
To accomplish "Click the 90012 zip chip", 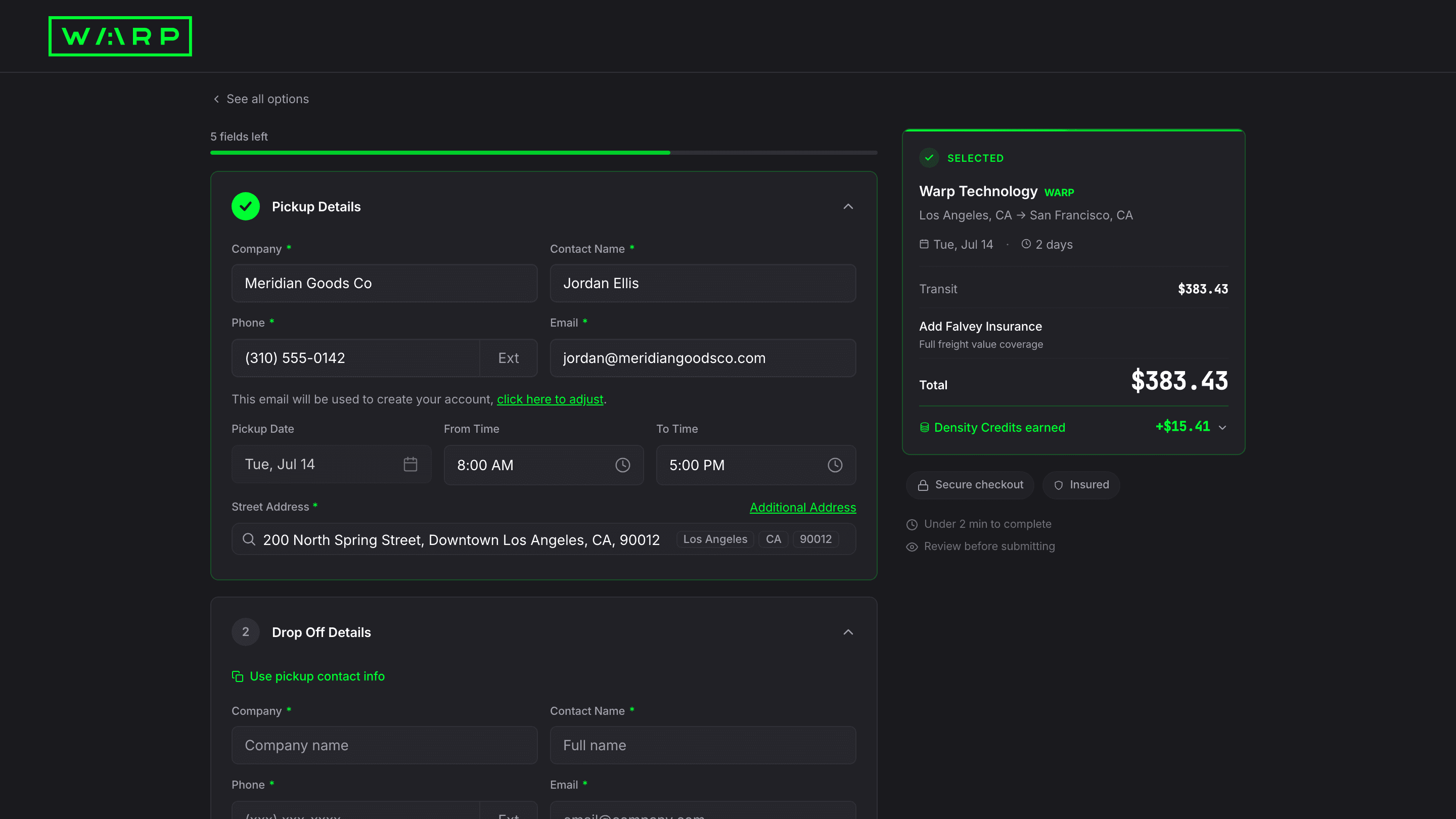I will (815, 539).
